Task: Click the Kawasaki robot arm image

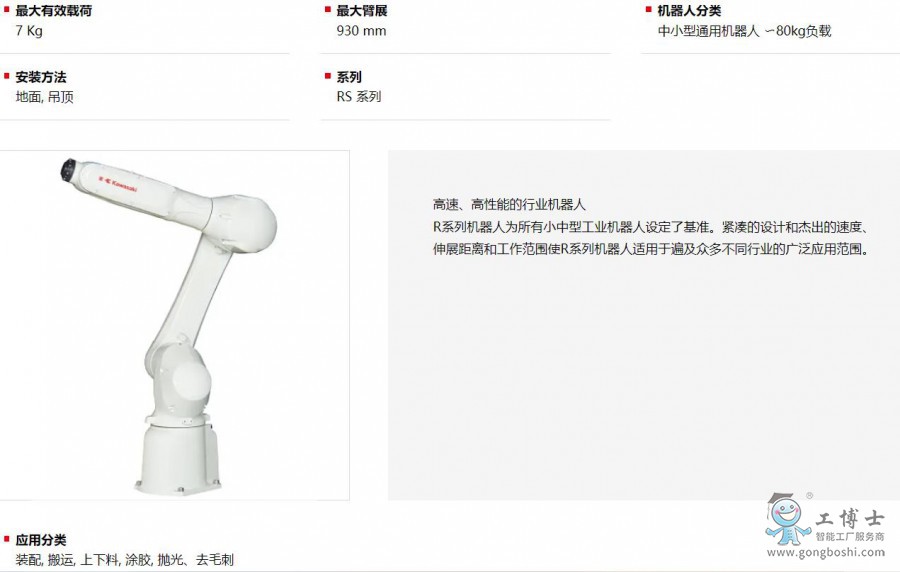Action: (x=170, y=325)
